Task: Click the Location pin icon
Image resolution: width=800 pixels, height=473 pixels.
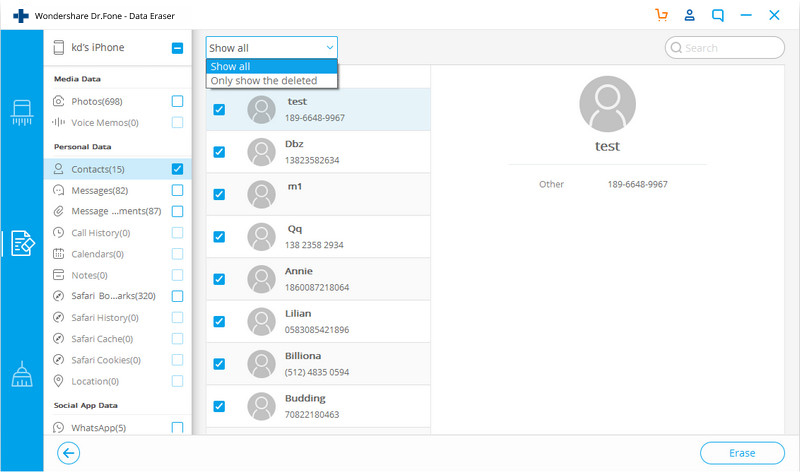Action: click(x=59, y=381)
